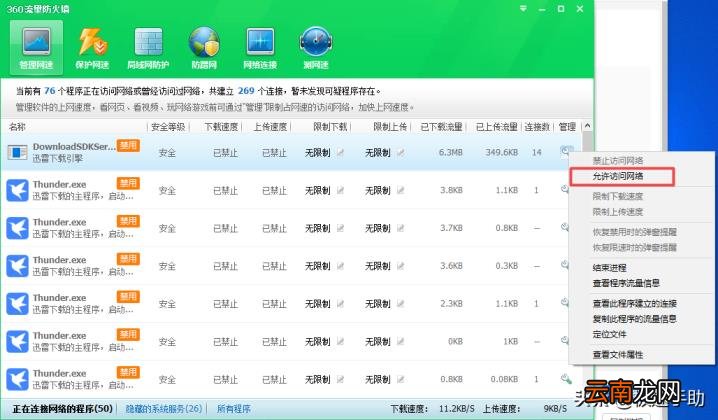Open the 管理网速 section
The height and width of the screenshot is (420, 718).
(36, 48)
